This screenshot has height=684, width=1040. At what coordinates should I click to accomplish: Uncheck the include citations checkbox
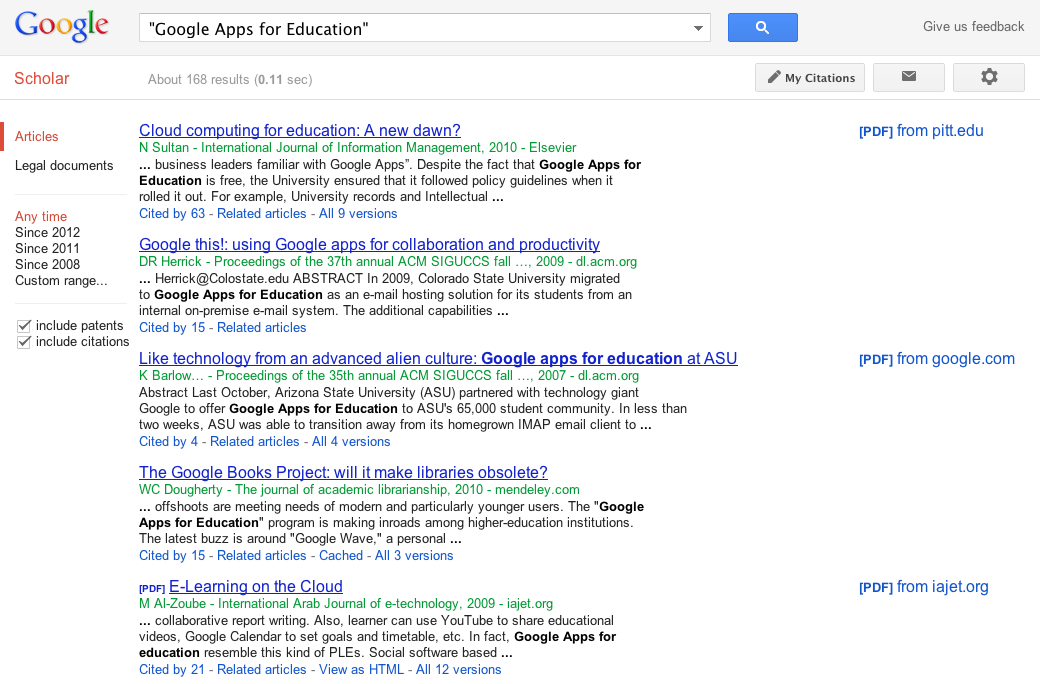pyautogui.click(x=24, y=342)
